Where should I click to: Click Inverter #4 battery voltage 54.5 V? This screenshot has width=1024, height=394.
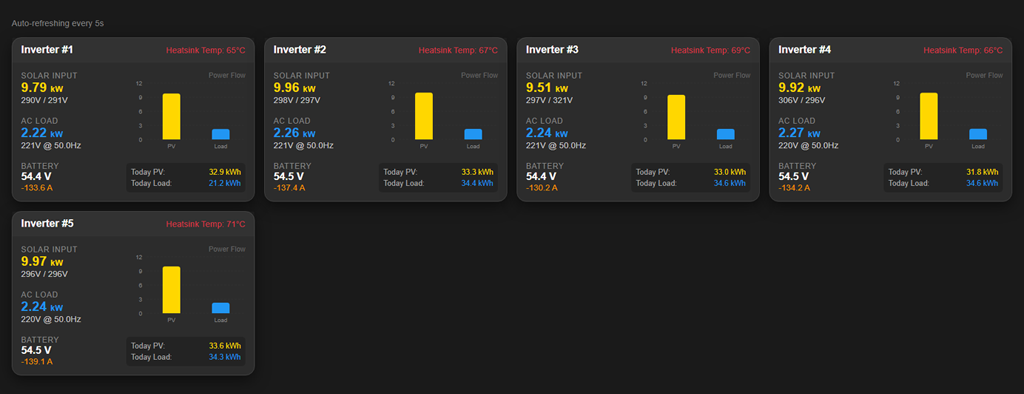pyautogui.click(x=793, y=176)
